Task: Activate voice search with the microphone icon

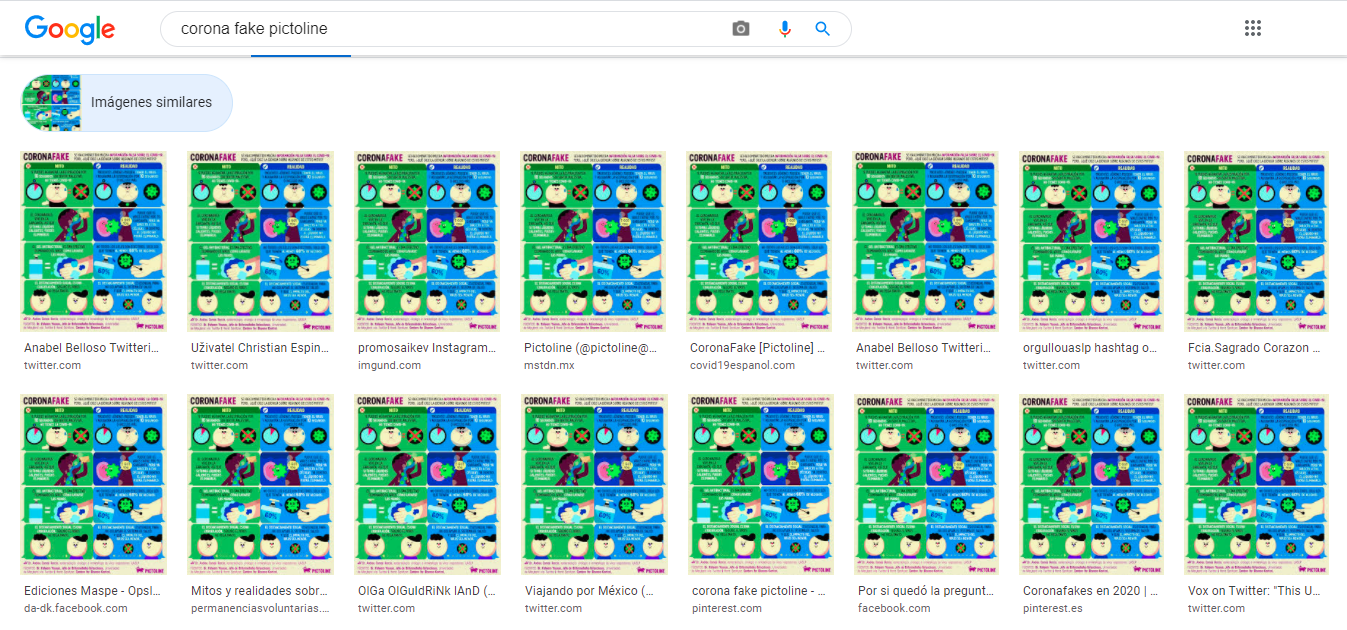Action: (784, 28)
